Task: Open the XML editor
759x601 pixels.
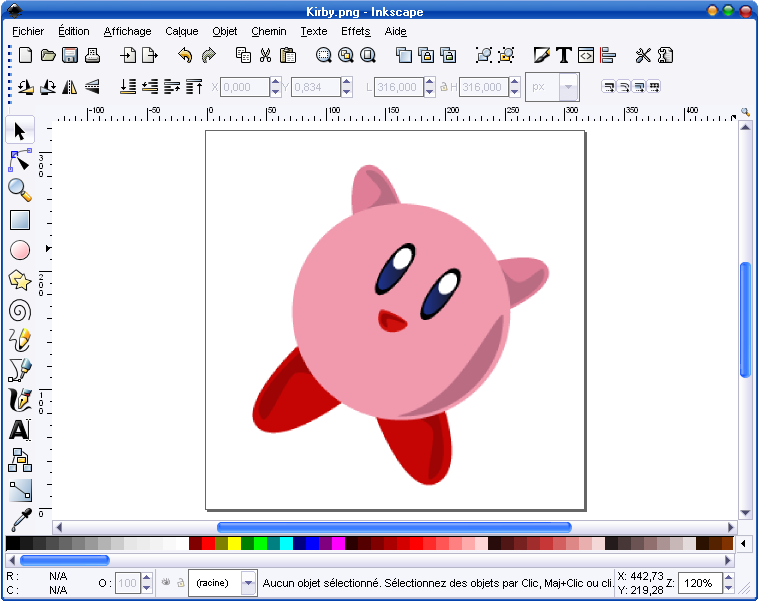Action: (x=586, y=55)
